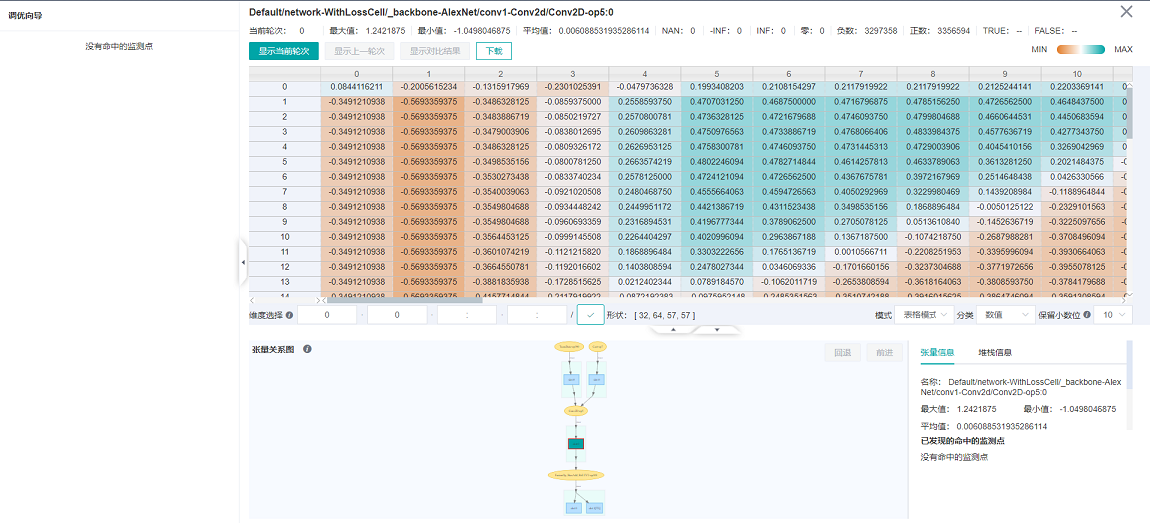Click the 显示当前轮次 button
Screen dimensions: 1150x523
tap(283, 50)
